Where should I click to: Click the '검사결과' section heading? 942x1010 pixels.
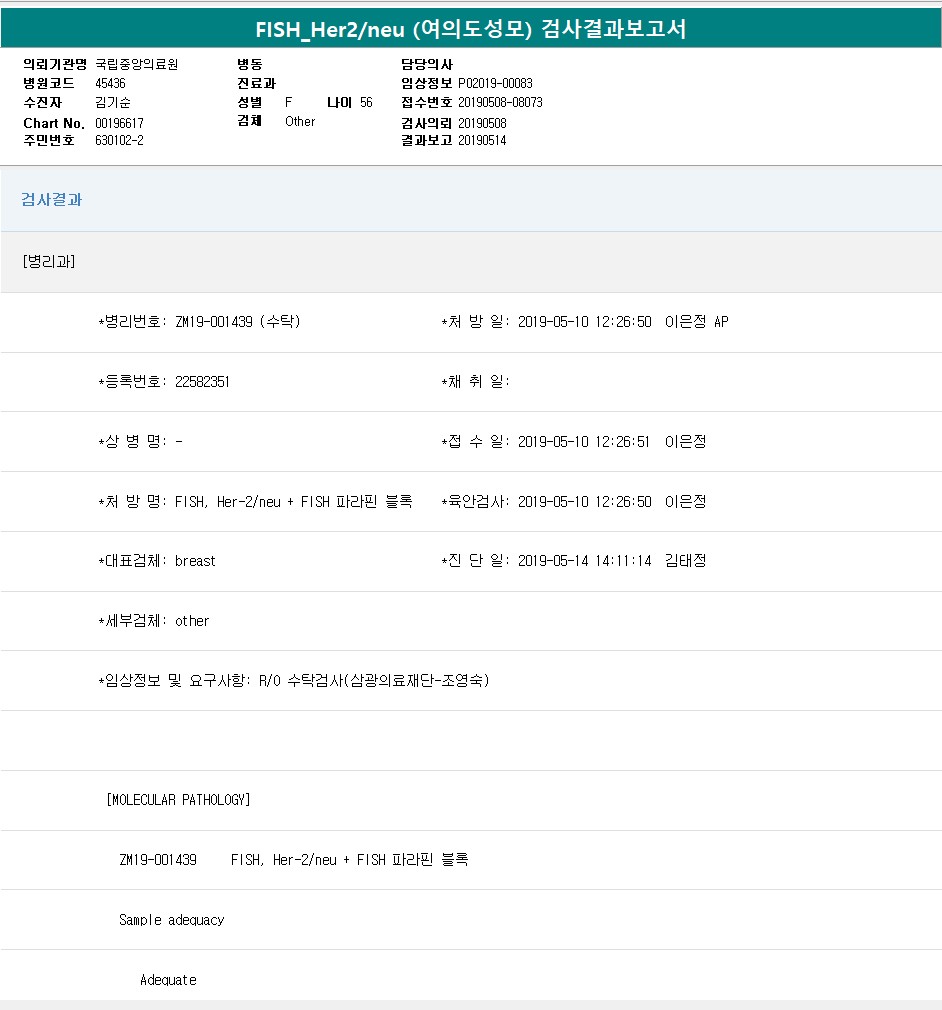pos(52,200)
